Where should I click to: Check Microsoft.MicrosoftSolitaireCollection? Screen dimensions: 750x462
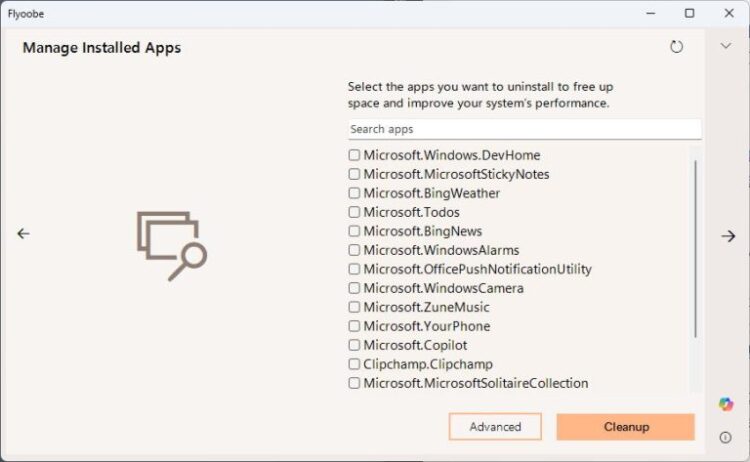point(355,383)
